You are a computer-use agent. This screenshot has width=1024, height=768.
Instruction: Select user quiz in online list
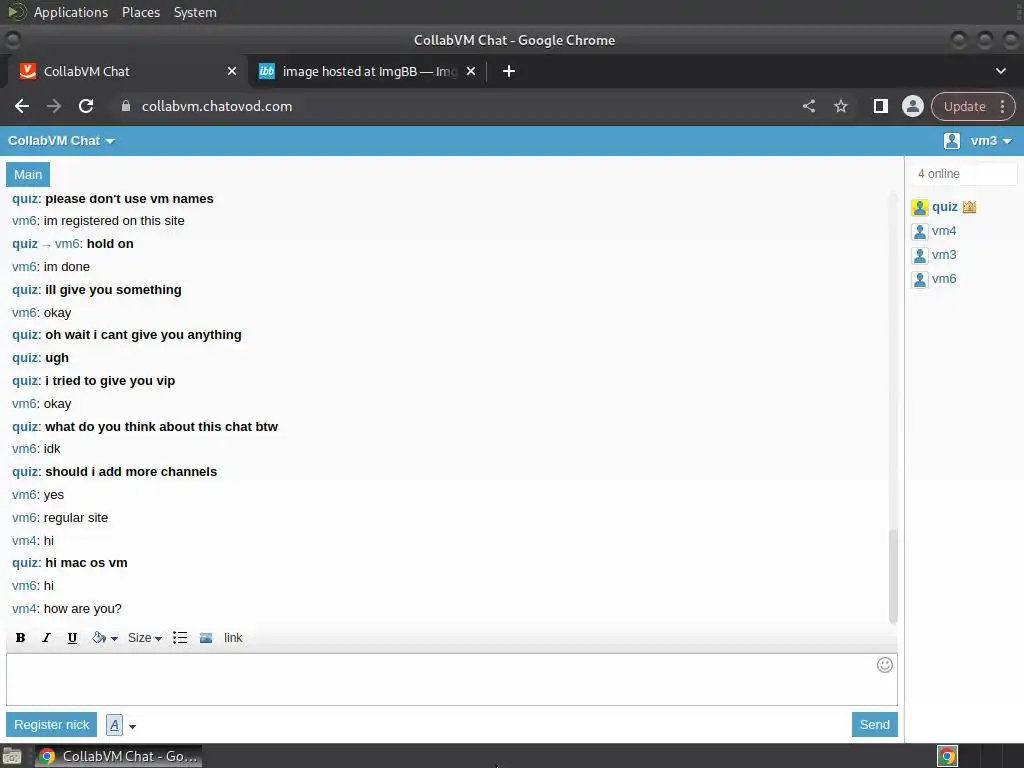point(944,207)
